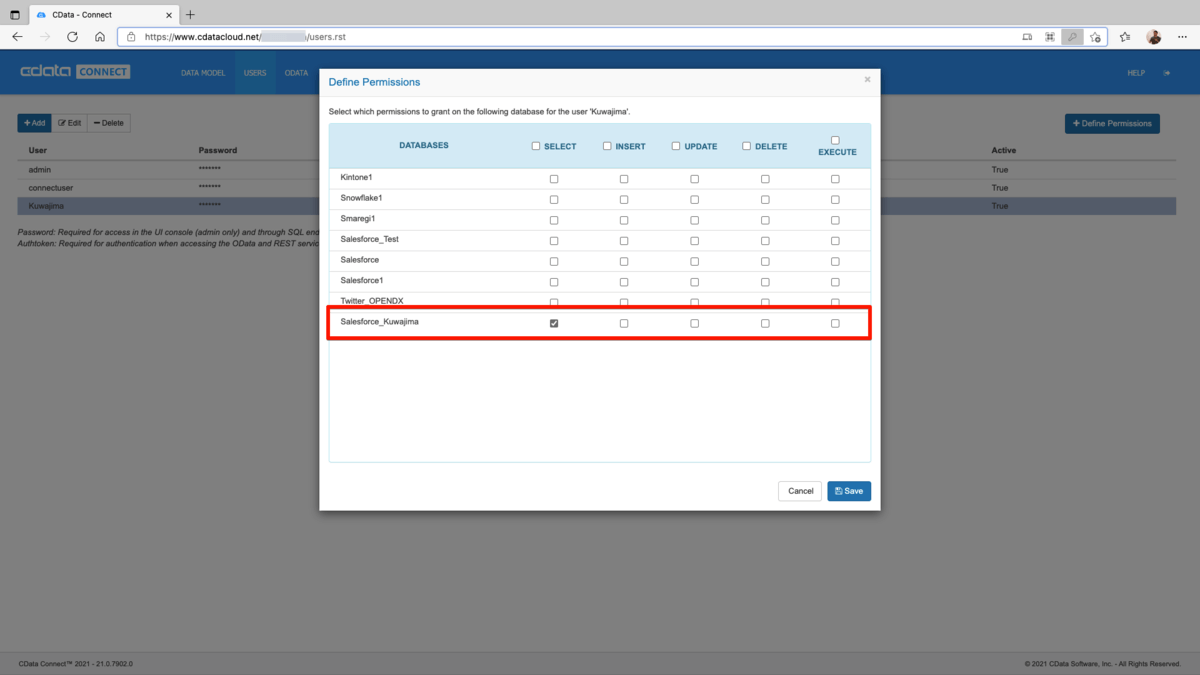
Task: Check the EXECUTE header checkbox
Action: click(835, 140)
